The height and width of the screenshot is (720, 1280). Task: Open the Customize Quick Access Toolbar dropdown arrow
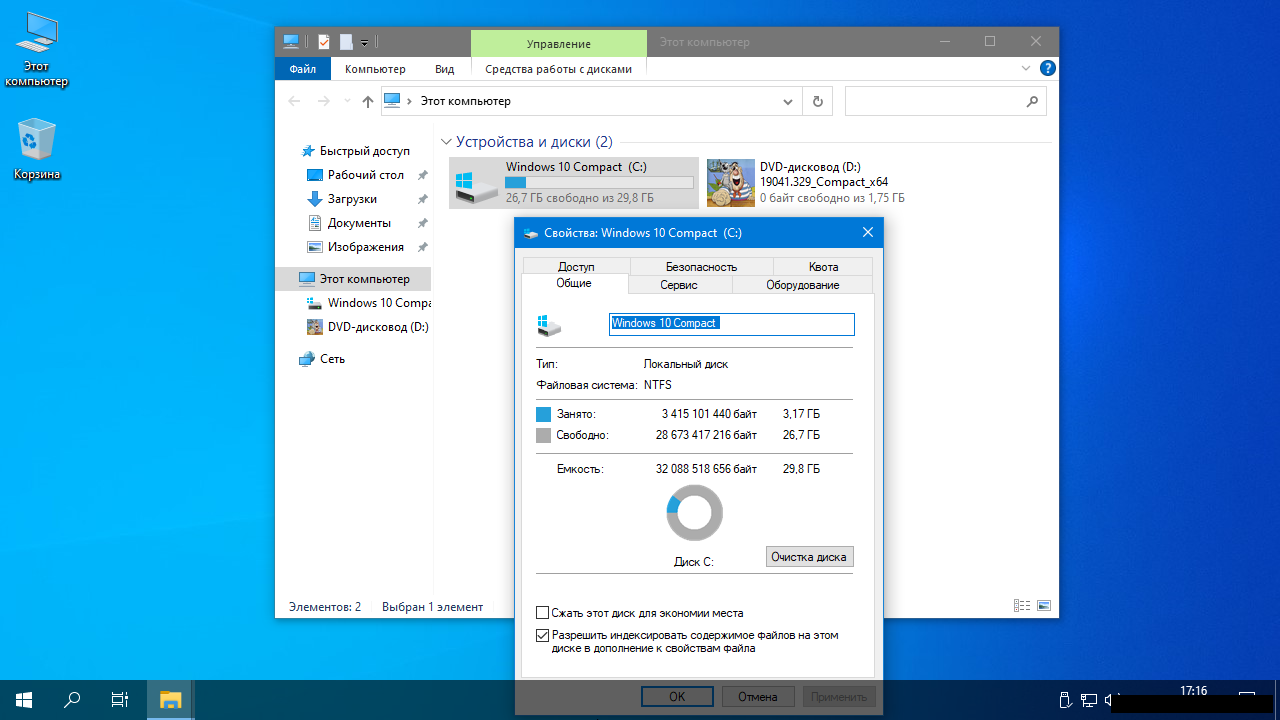(x=365, y=43)
